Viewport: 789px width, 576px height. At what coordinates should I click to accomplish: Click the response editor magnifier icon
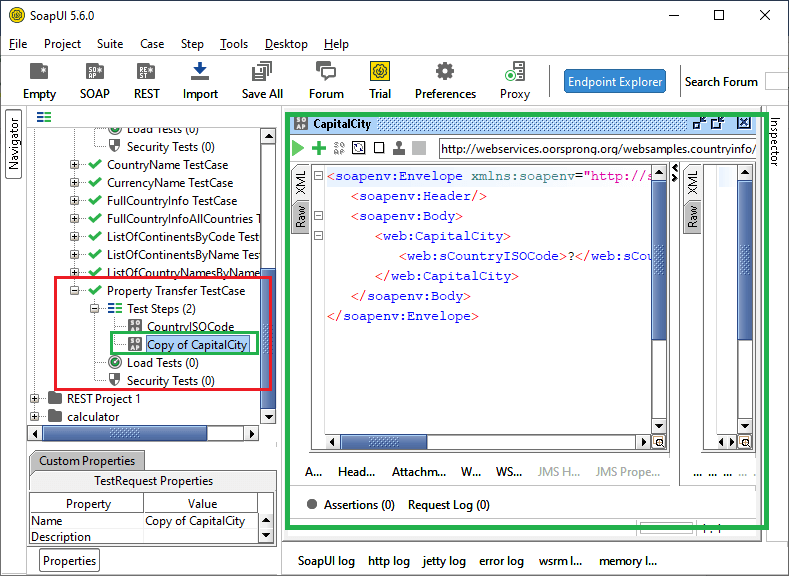(745, 442)
